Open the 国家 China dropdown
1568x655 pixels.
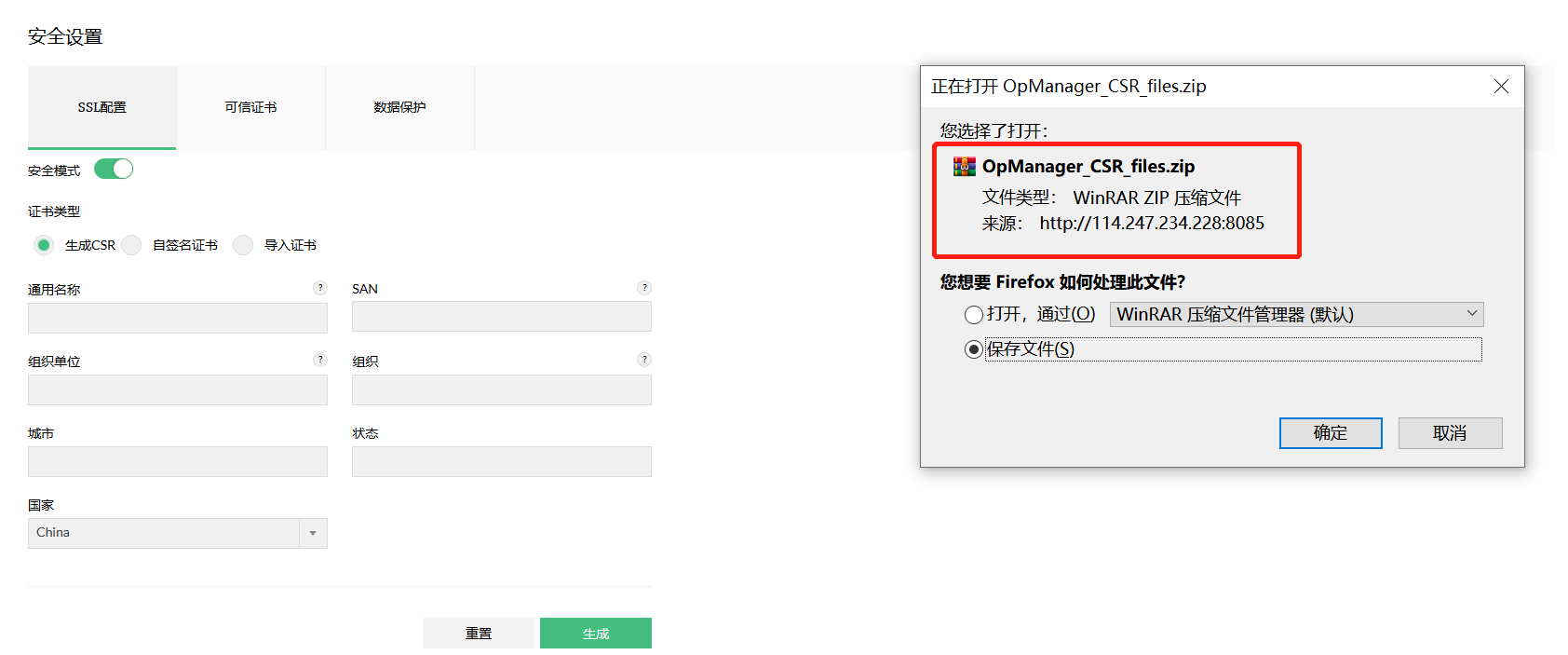point(178,533)
